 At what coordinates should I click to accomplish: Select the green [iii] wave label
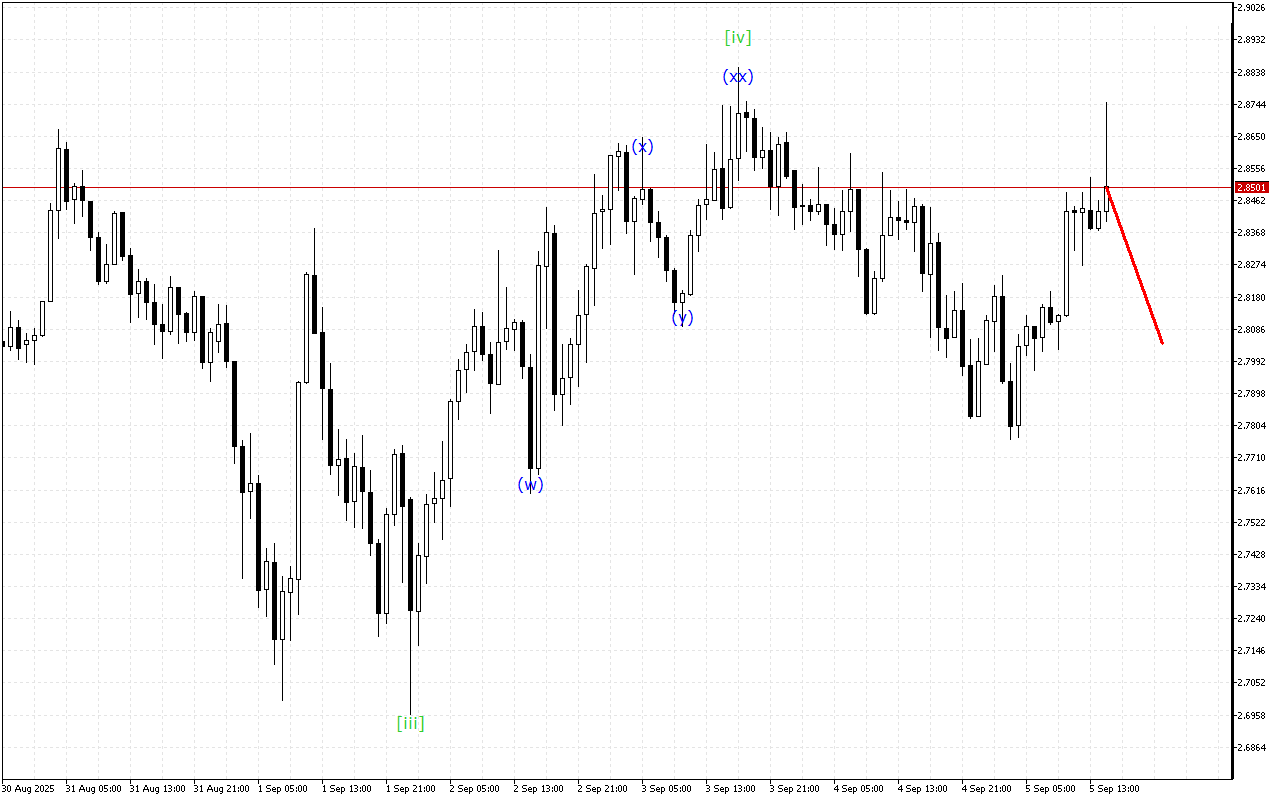(410, 723)
